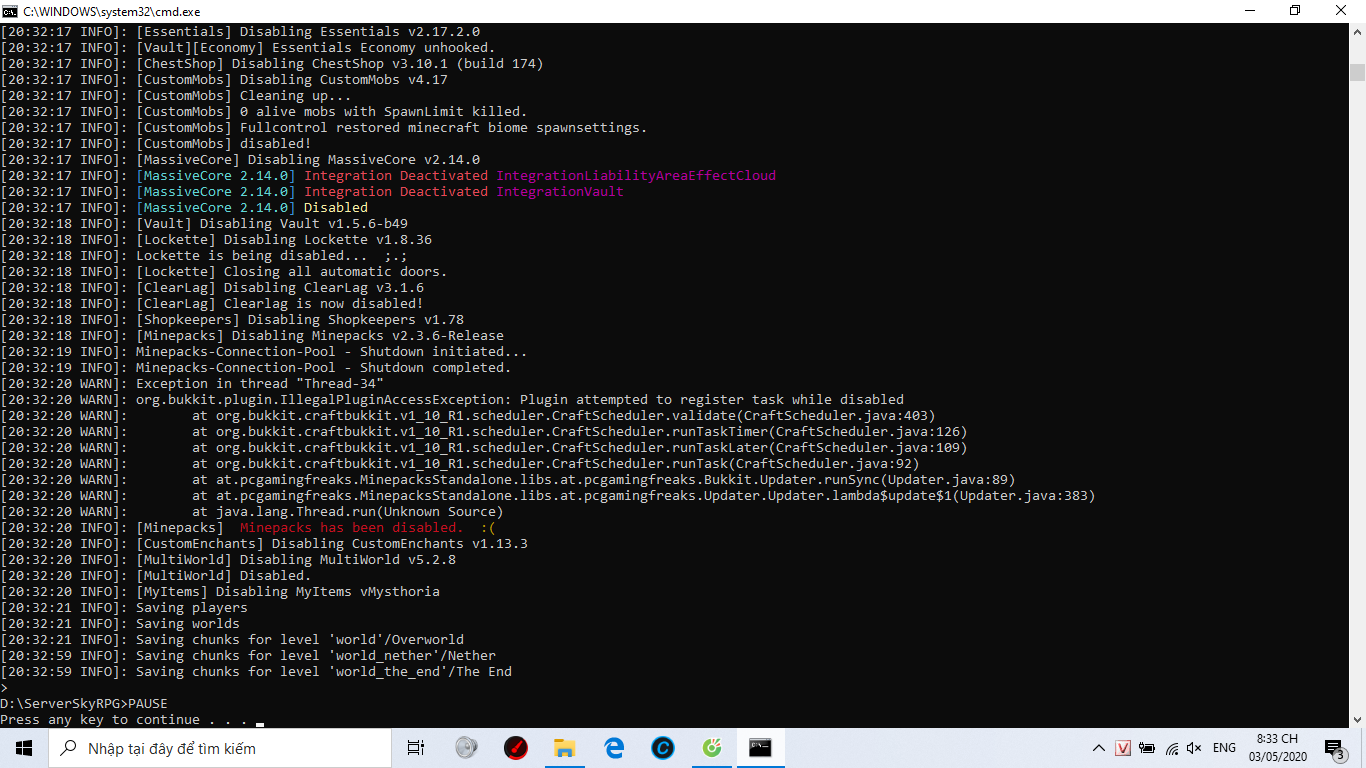Show hidden system tray icons

coord(1099,748)
